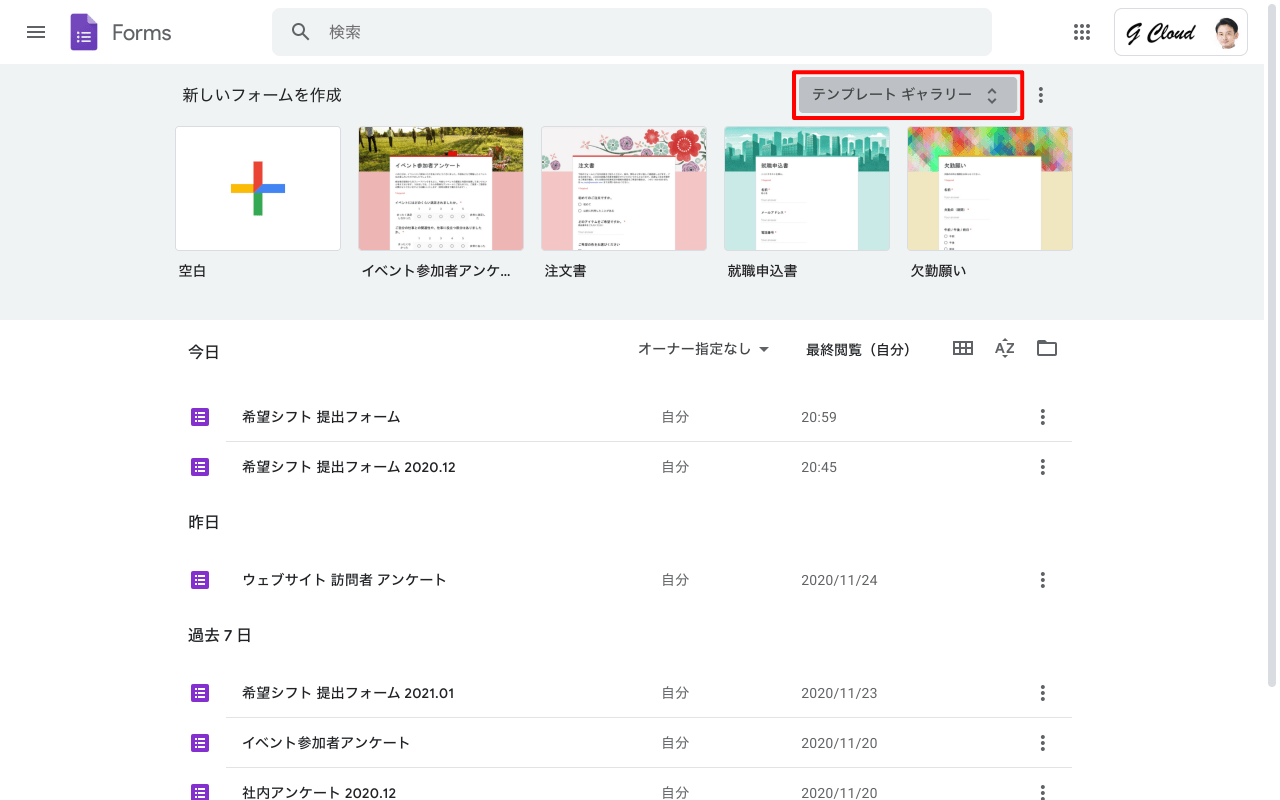Open the 注文書 template thumbnail

(623, 188)
